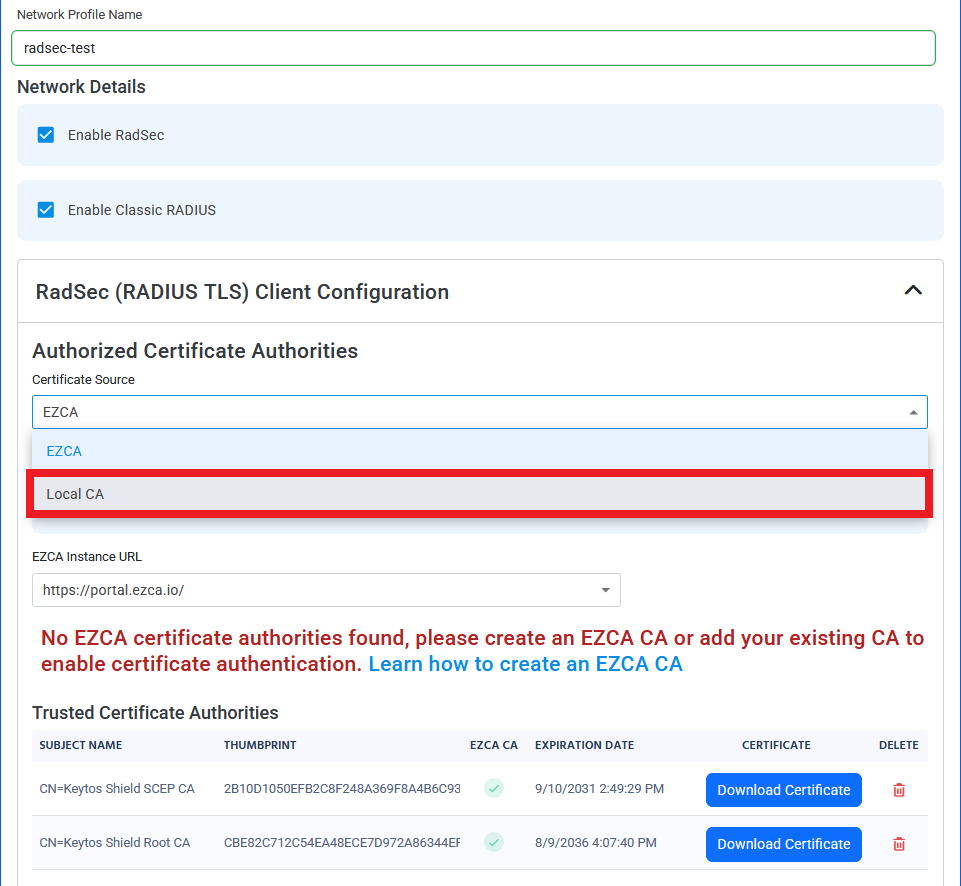Image resolution: width=961 pixels, height=886 pixels.
Task: Select CN=Keytos Shield Root CA subject name
Action: pyautogui.click(x=115, y=842)
